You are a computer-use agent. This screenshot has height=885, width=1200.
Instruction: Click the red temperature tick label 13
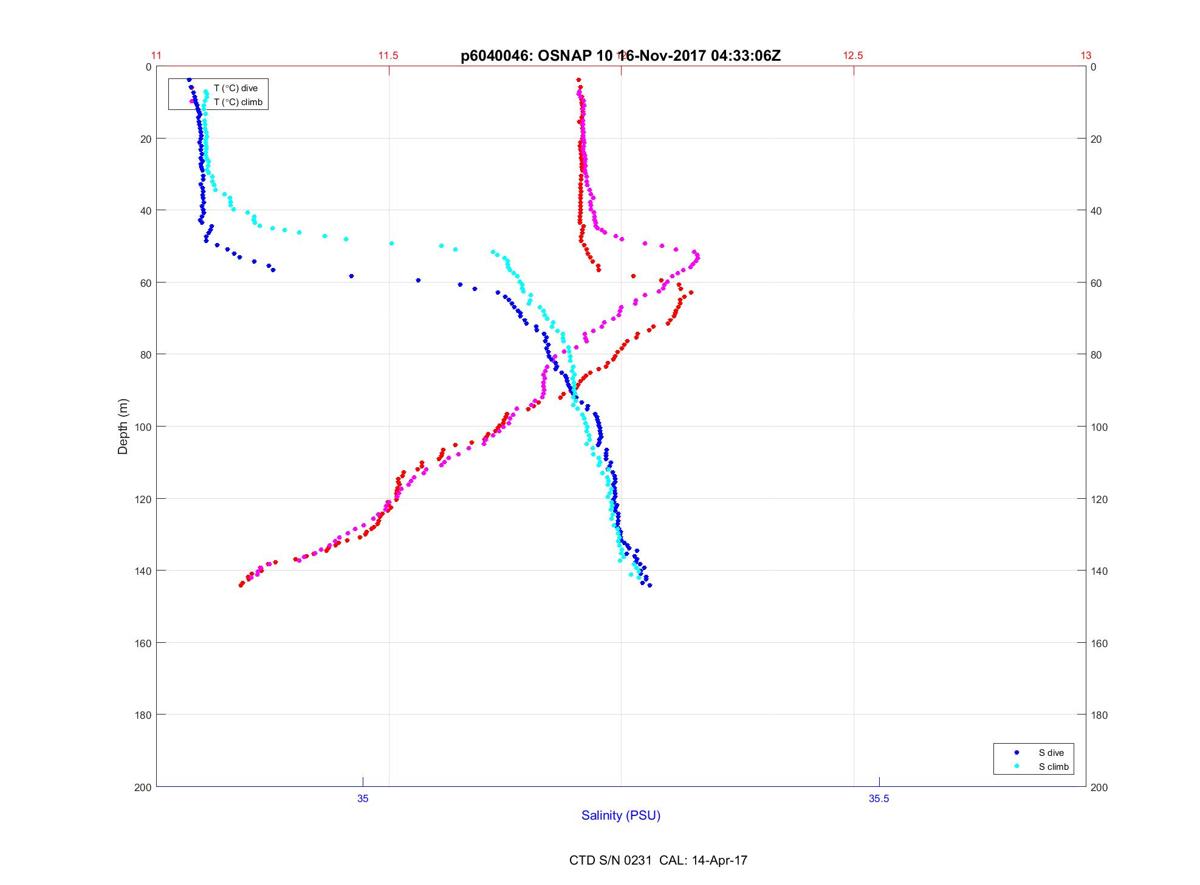tap(1085, 56)
